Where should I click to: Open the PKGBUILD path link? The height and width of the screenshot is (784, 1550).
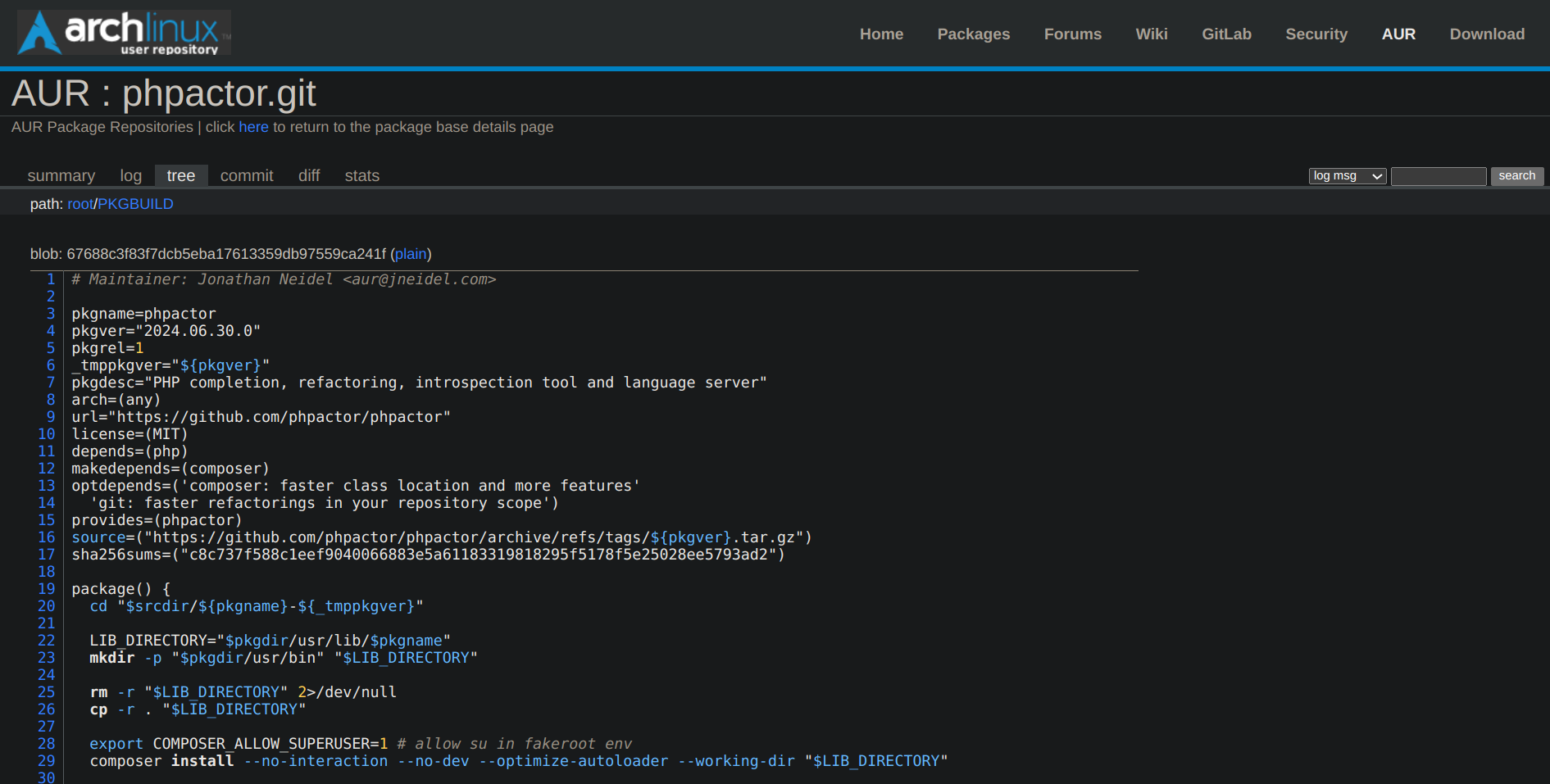[x=135, y=204]
